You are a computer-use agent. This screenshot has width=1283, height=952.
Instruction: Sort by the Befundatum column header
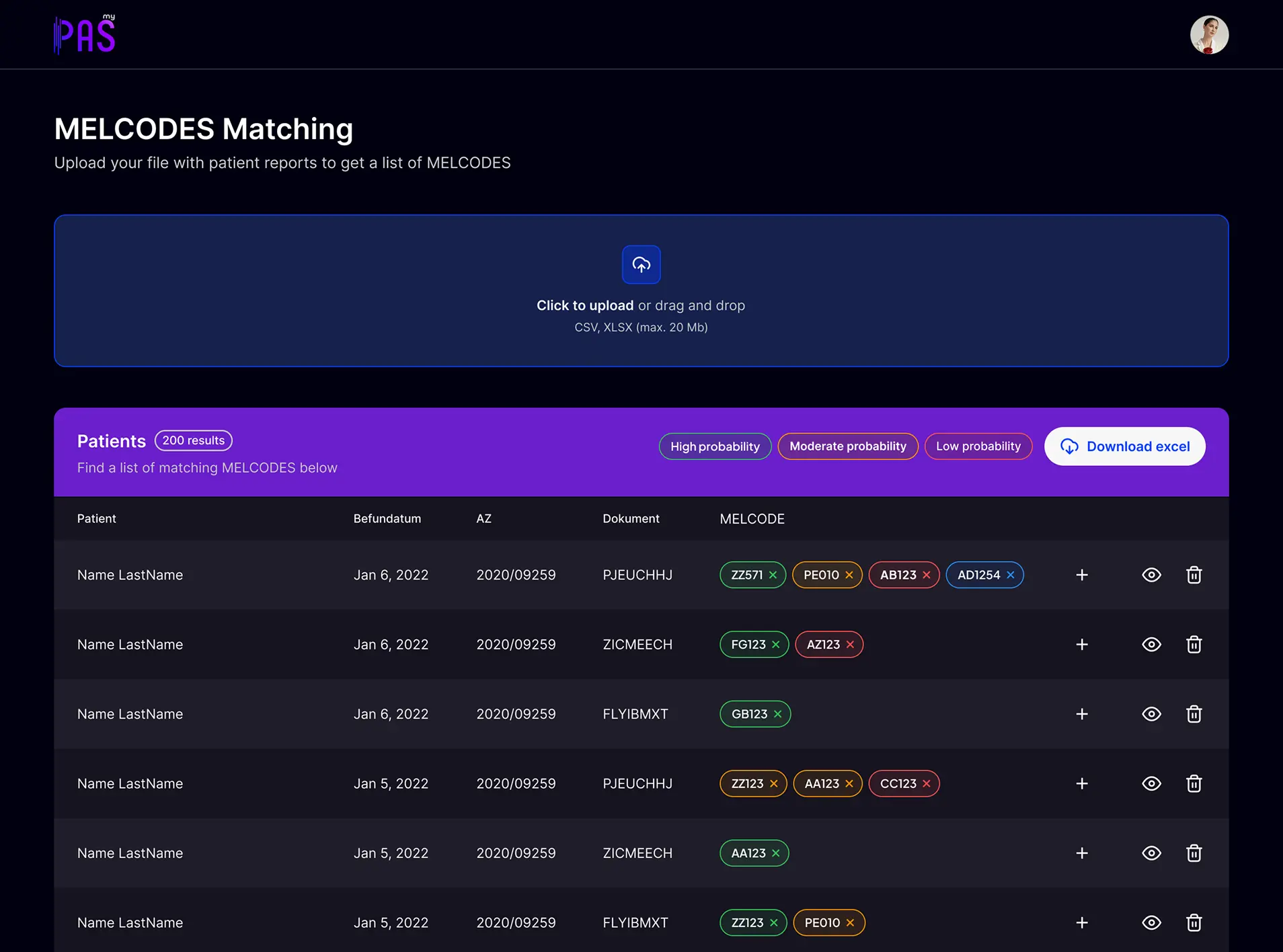[x=387, y=518]
